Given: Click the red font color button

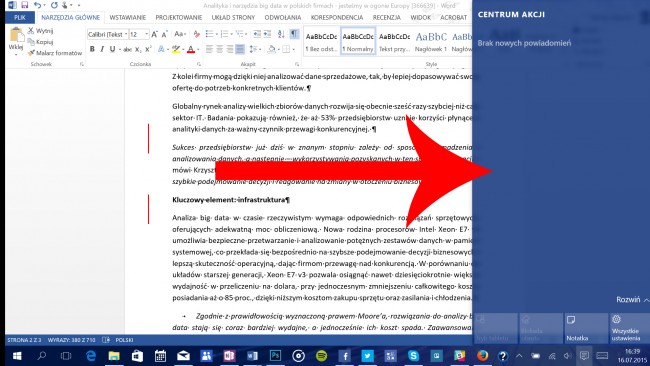Looking at the screenshot, I should (190, 49).
